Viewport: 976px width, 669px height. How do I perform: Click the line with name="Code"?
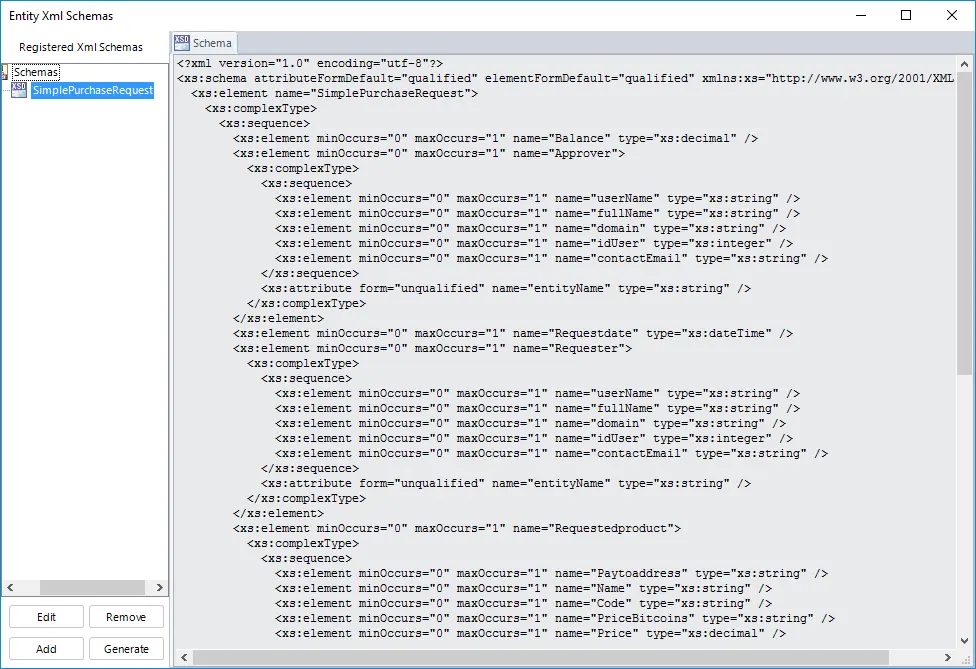(523, 604)
